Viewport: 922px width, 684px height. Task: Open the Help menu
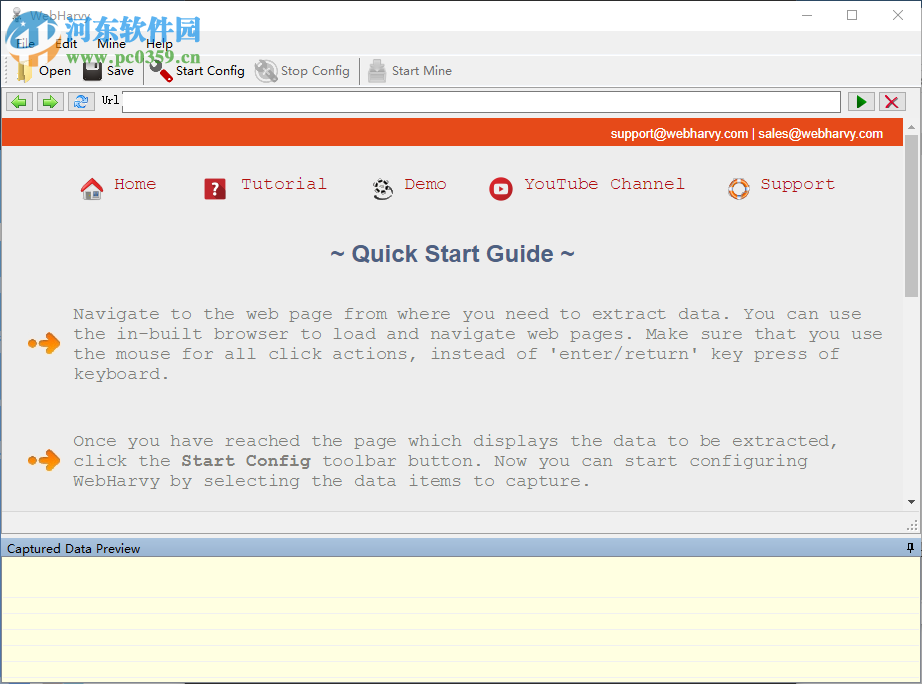coord(159,43)
